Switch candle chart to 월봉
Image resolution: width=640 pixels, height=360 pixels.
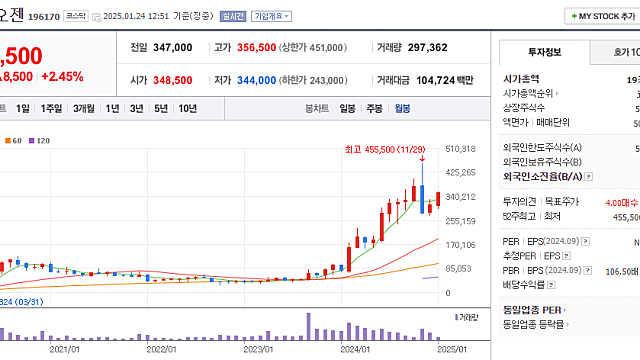pos(402,109)
